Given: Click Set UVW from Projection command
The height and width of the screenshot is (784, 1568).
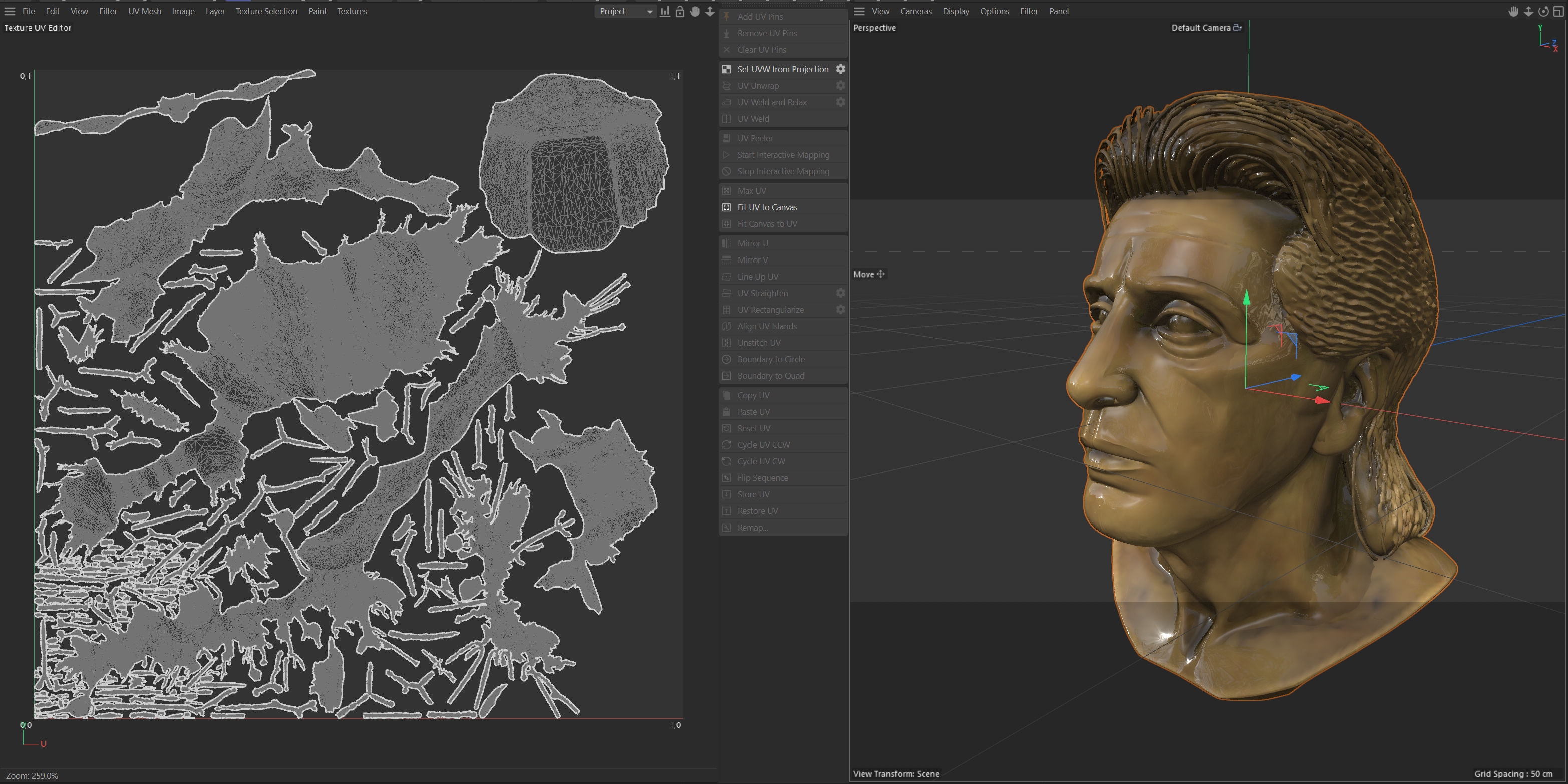Looking at the screenshot, I should click(x=782, y=69).
